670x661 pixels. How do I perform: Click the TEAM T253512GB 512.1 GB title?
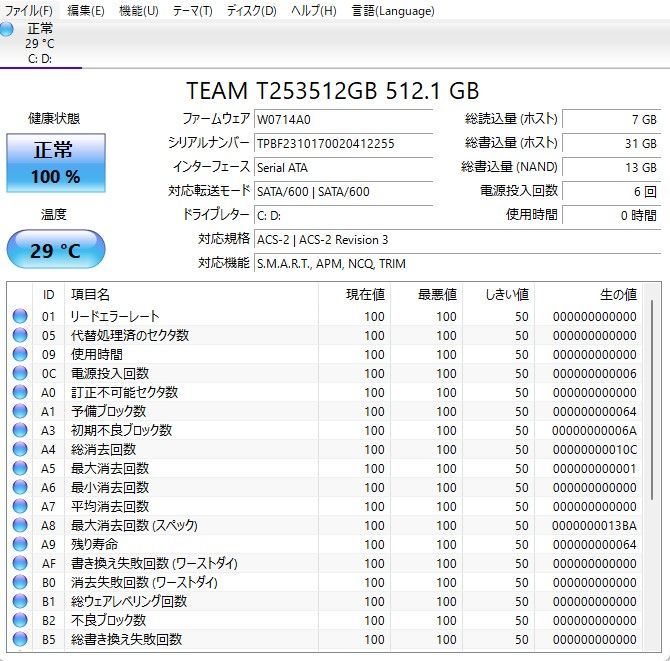pyautogui.click(x=332, y=91)
